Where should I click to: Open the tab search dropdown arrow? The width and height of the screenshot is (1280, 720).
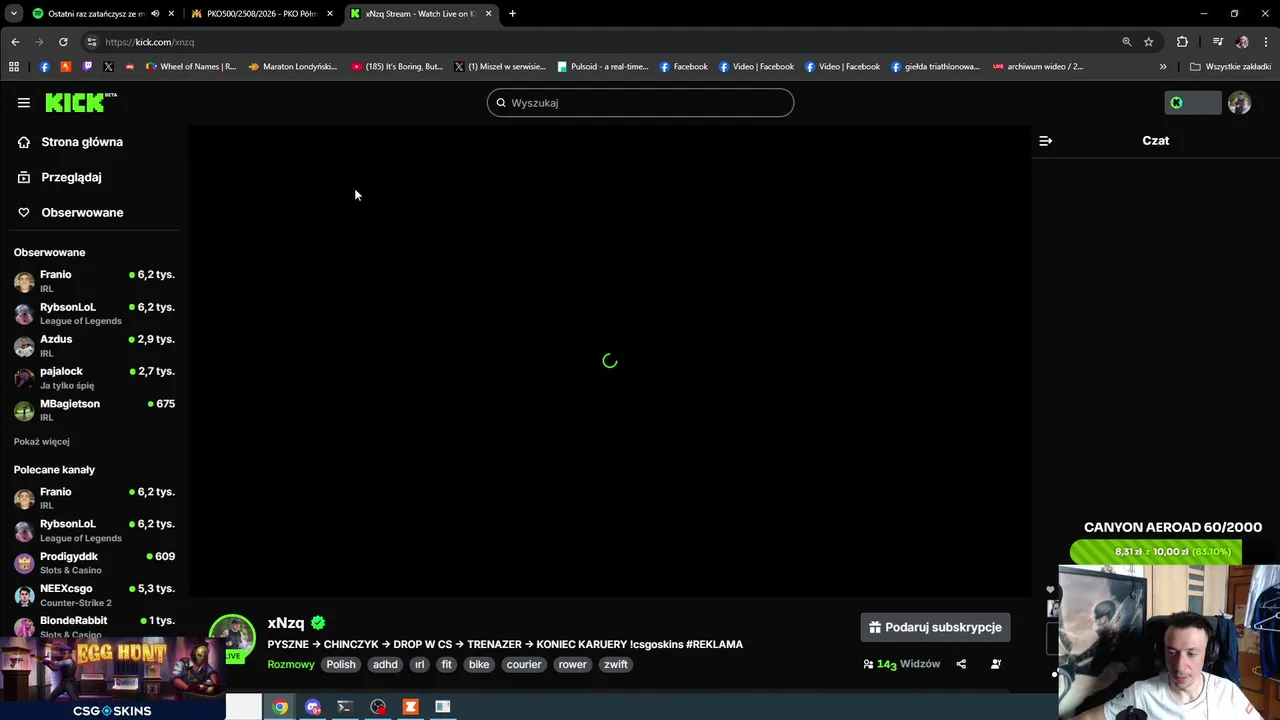pyautogui.click(x=13, y=13)
